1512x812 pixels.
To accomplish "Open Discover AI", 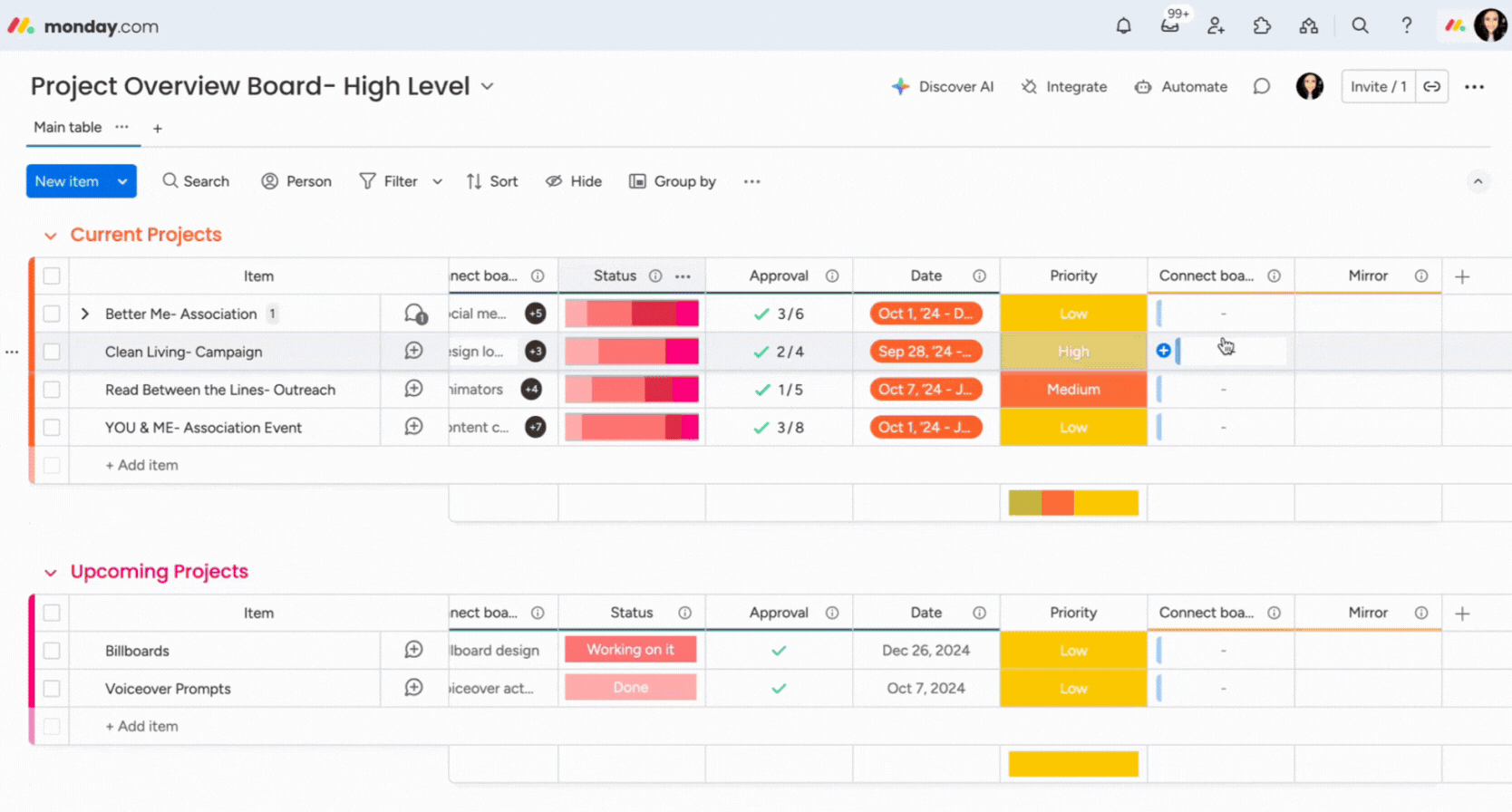I will coord(943,87).
